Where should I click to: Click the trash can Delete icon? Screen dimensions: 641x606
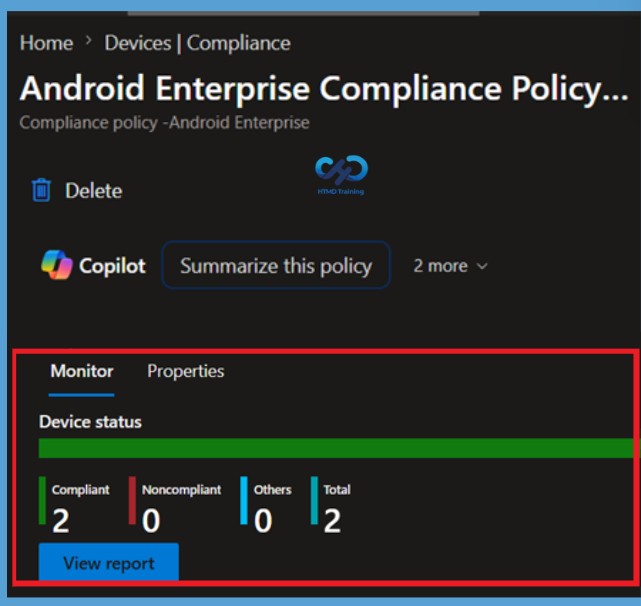(41, 190)
